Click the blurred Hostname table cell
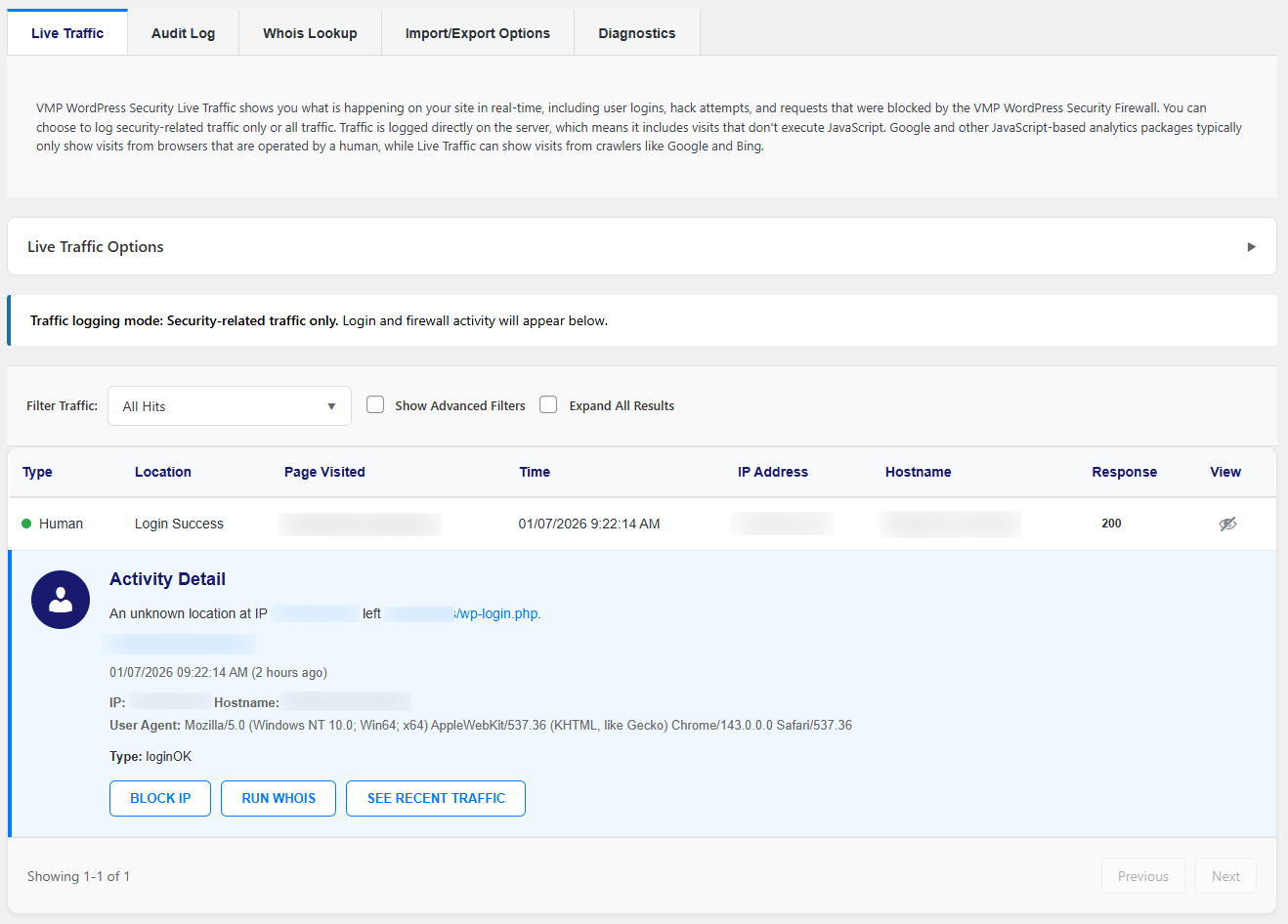1288x924 pixels. pyautogui.click(x=950, y=525)
